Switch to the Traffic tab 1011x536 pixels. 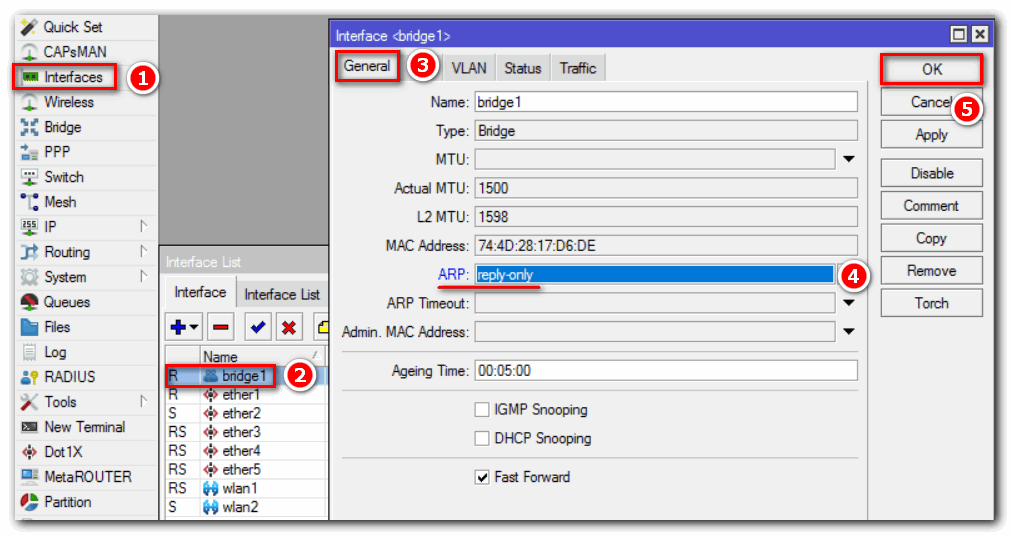(577, 68)
